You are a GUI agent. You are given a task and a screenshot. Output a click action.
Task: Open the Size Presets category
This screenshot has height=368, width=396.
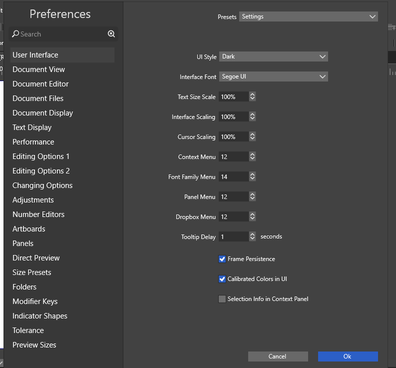tap(32, 272)
